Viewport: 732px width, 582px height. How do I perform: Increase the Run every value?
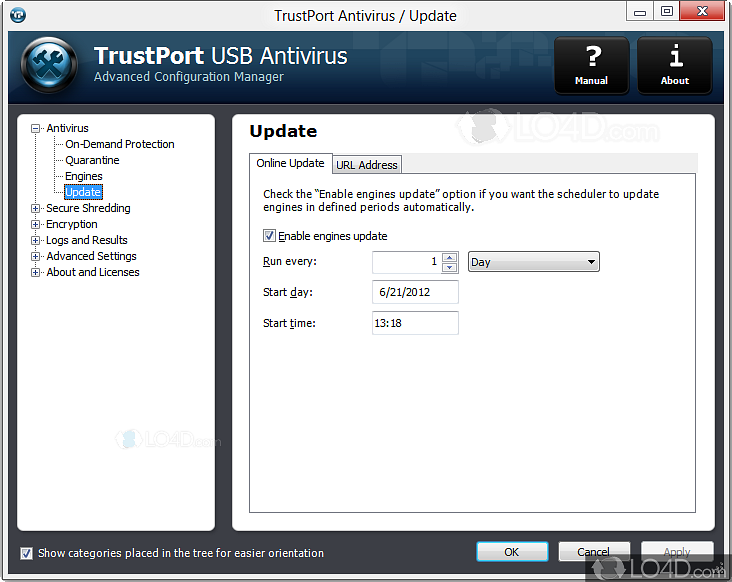[x=449, y=257]
